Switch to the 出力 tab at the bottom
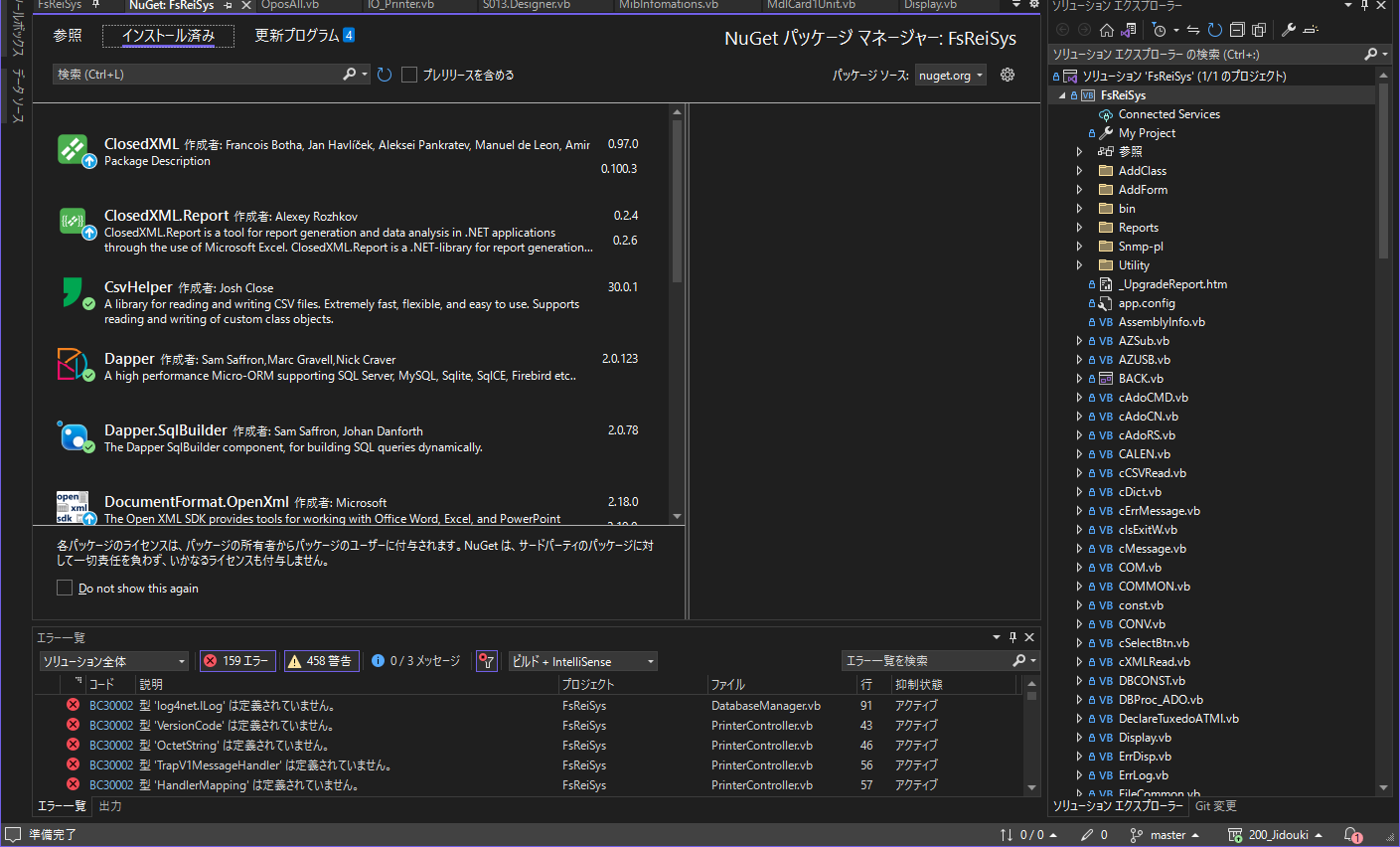The height and width of the screenshot is (847, 1400). (x=109, y=805)
